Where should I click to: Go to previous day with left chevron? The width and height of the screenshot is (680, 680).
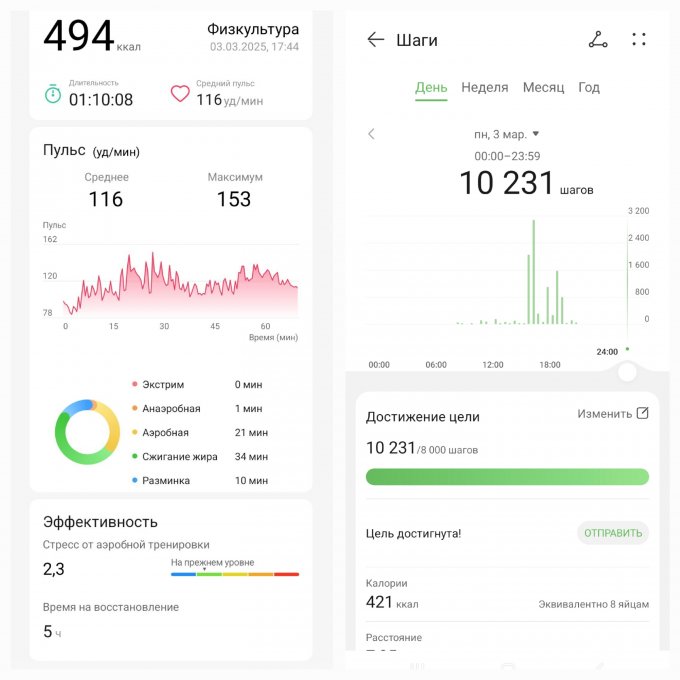point(372,134)
